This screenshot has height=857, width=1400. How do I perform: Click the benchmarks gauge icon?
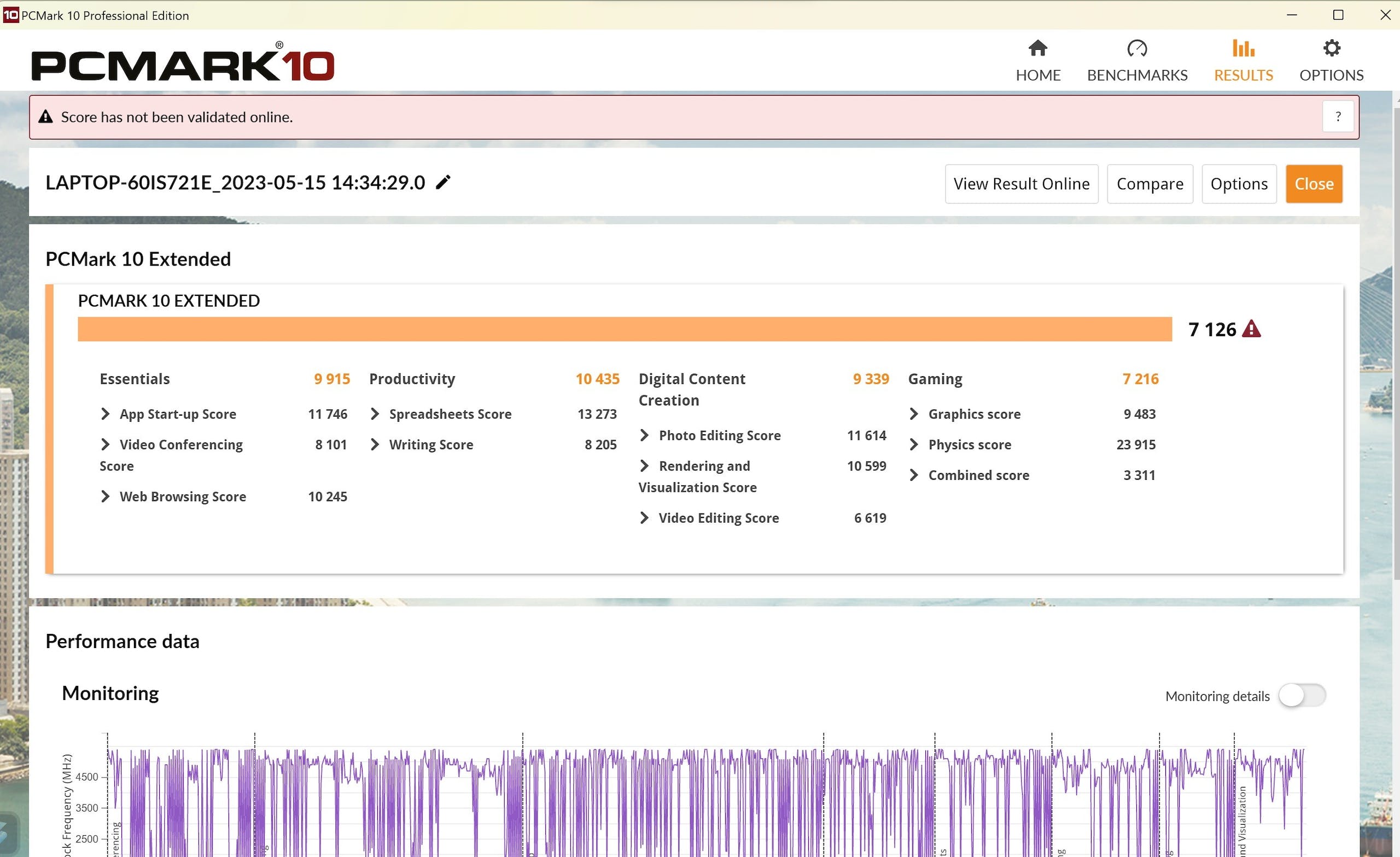[x=1137, y=48]
